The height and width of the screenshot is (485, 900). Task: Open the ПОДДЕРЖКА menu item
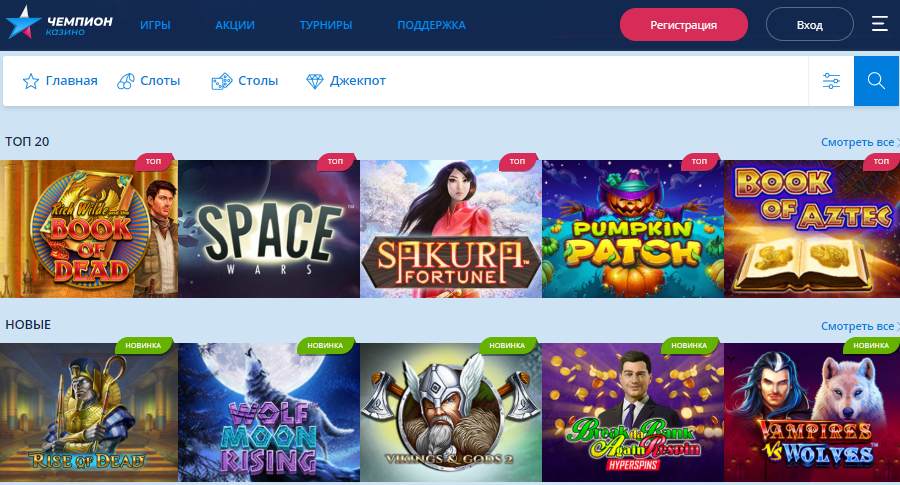pos(431,25)
